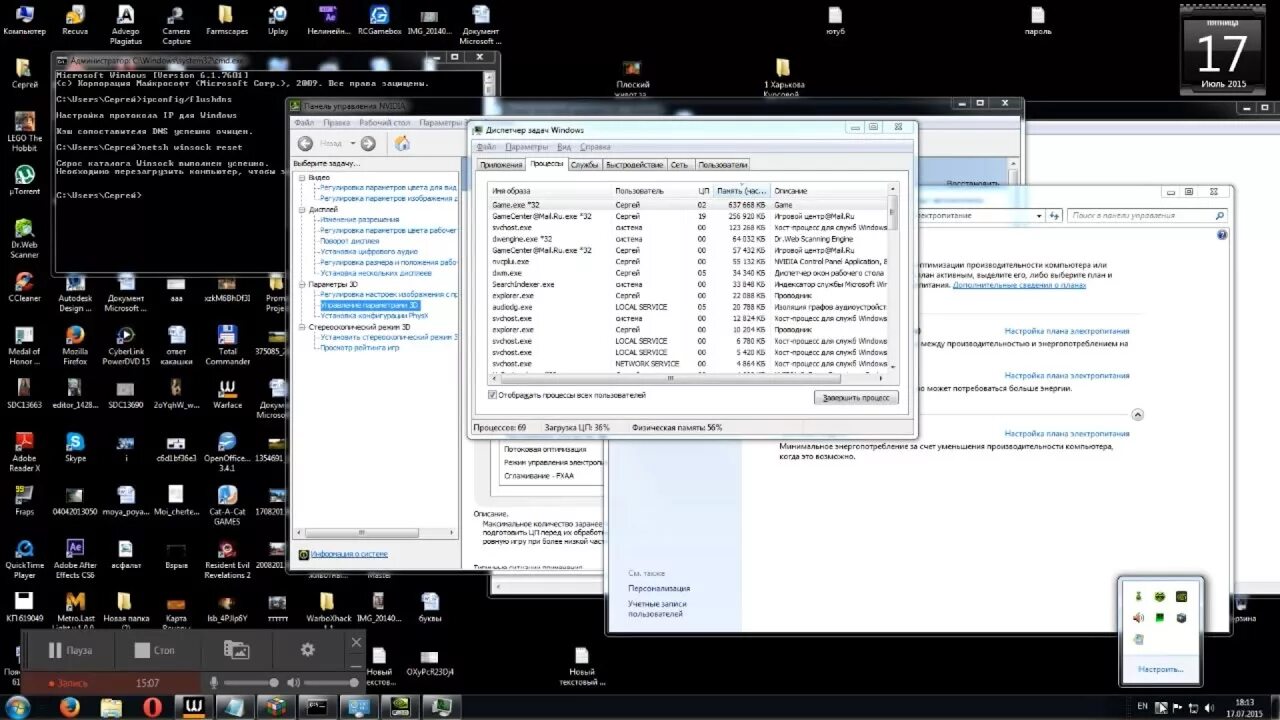
Task: Click NVIDIA panel back arrow button
Action: pyautogui.click(x=305, y=143)
